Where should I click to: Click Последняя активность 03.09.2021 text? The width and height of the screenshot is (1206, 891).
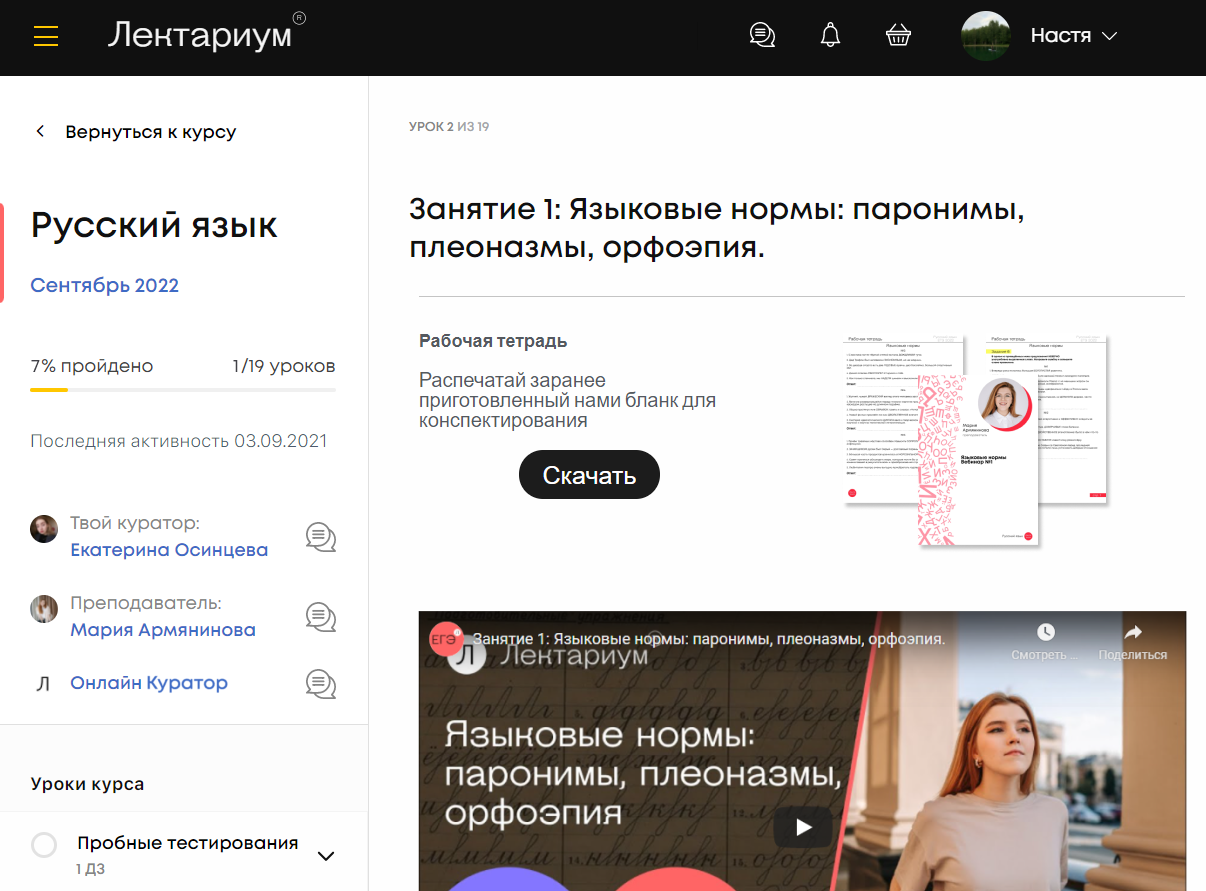[x=179, y=441]
